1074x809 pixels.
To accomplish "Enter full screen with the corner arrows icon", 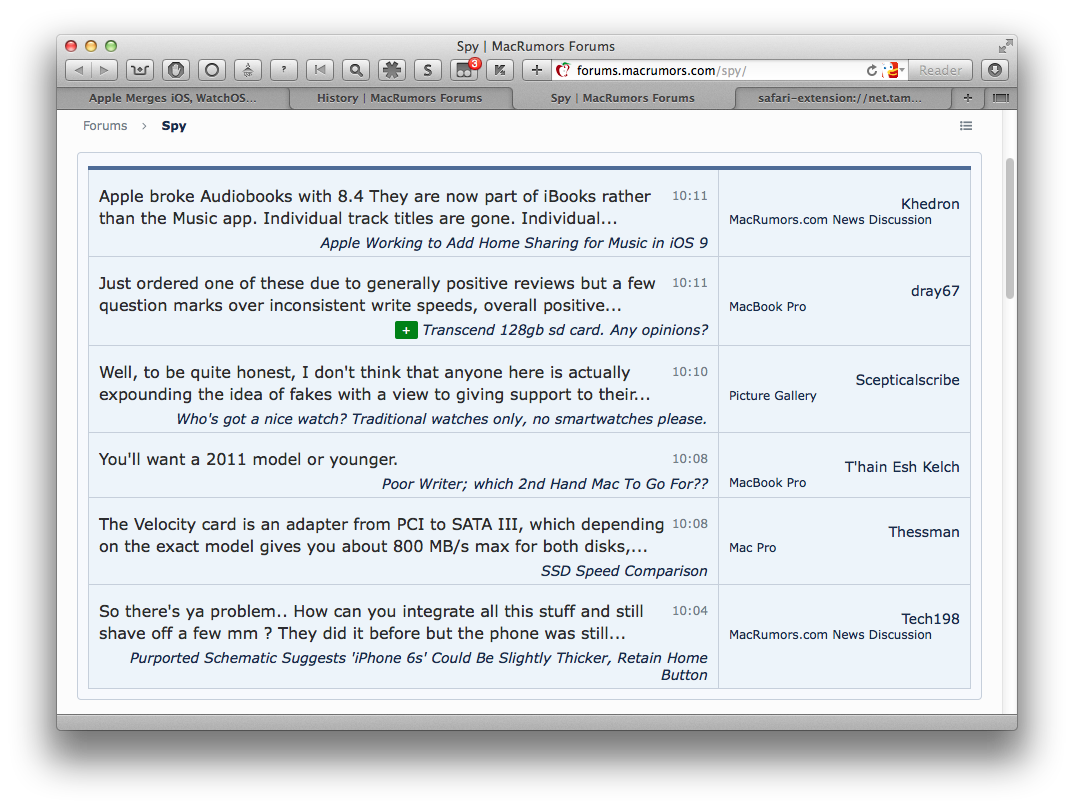I will point(1005,46).
